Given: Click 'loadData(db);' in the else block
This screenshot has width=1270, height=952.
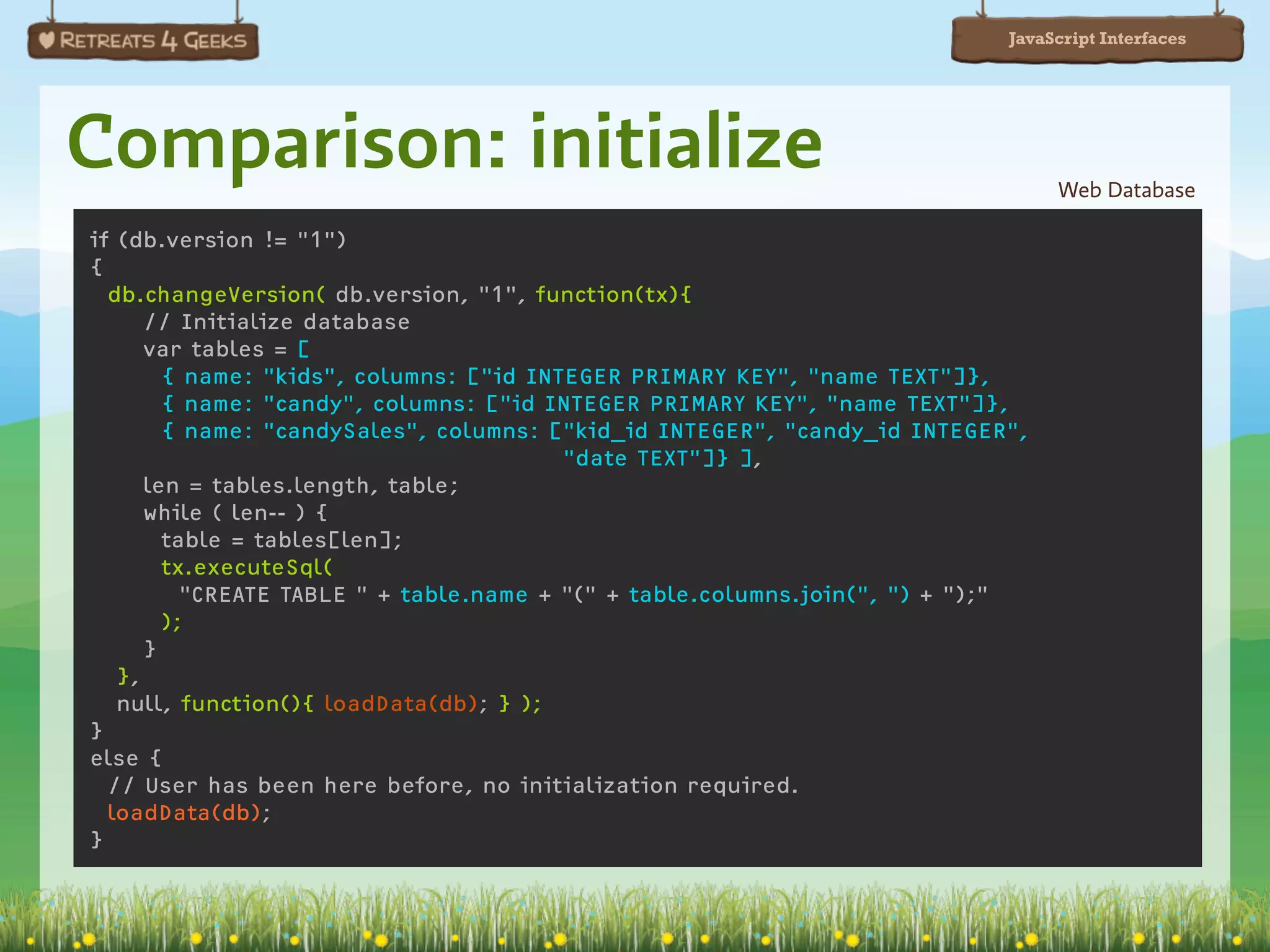Looking at the screenshot, I should click(x=189, y=813).
